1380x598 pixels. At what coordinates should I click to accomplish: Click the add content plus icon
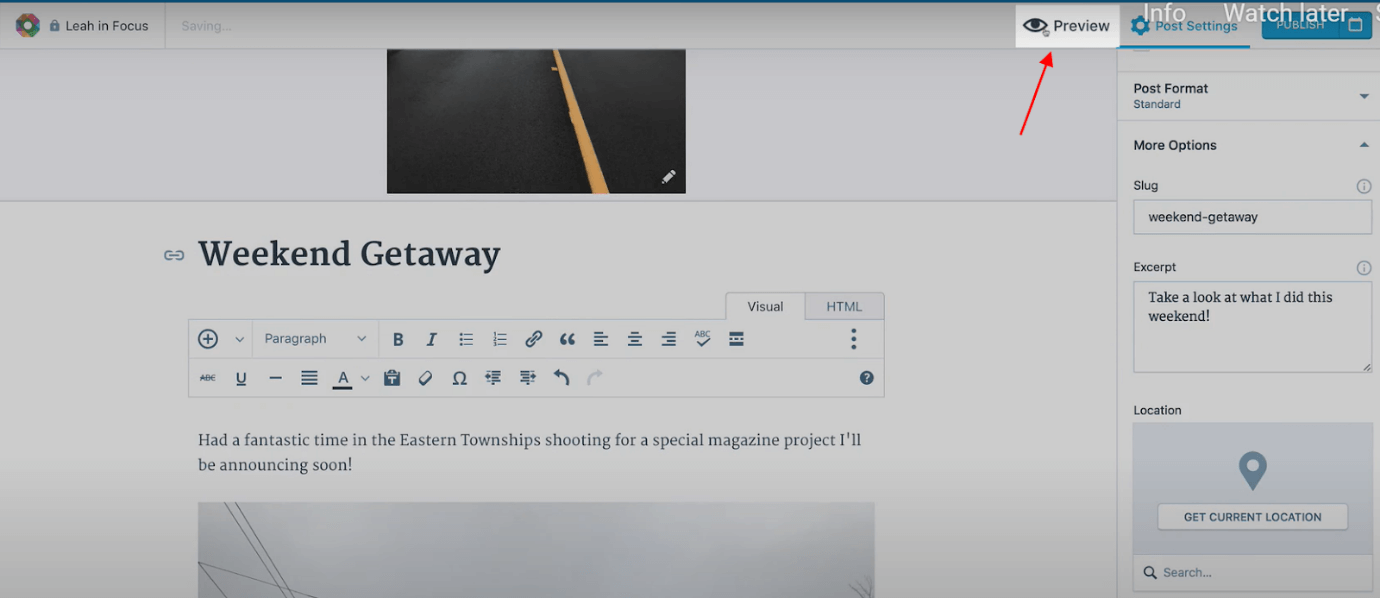208,339
